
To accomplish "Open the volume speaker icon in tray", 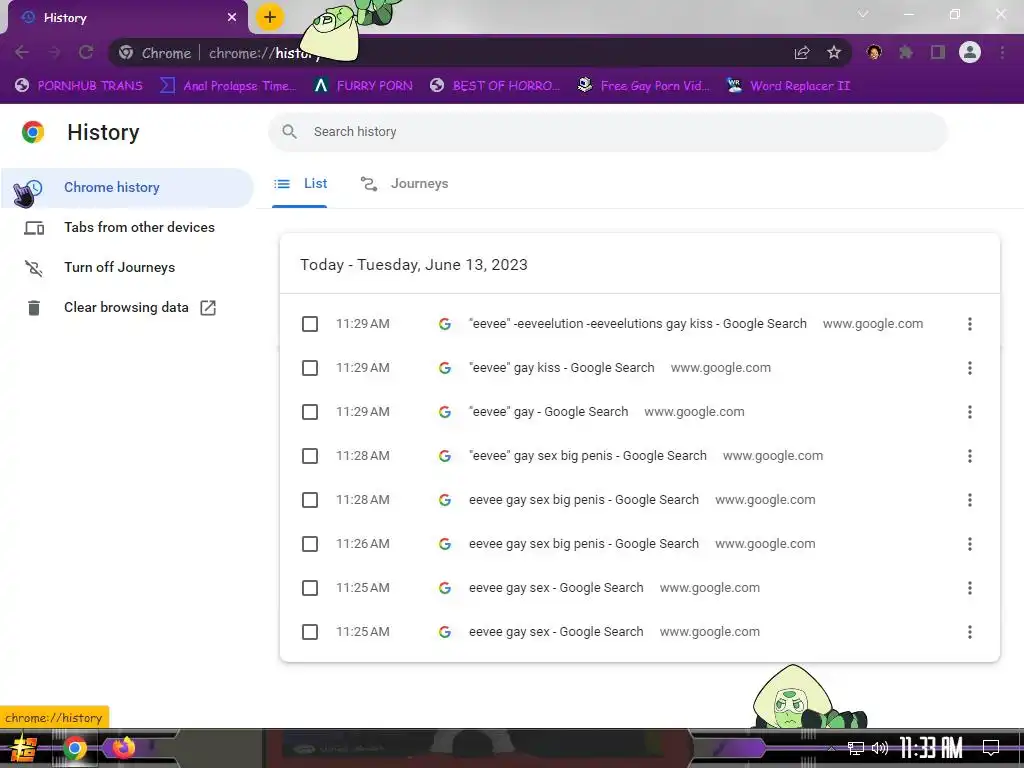I will coord(880,748).
